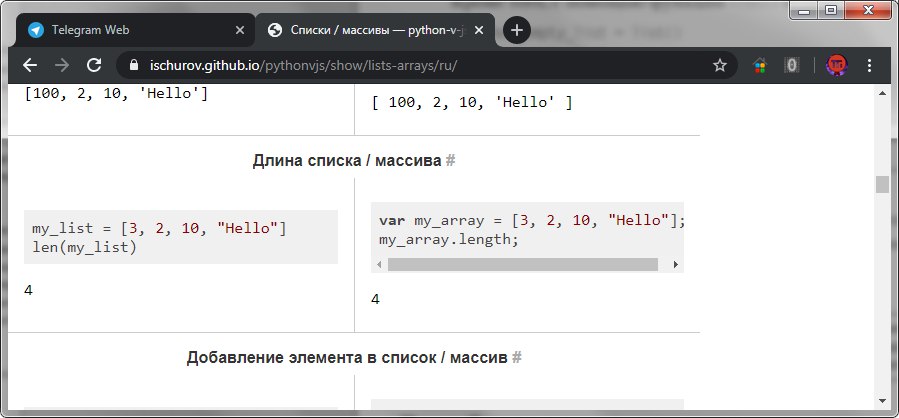Image resolution: width=899 pixels, height=418 pixels.
Task: Open the extension showing counter 0
Action: pos(792,65)
